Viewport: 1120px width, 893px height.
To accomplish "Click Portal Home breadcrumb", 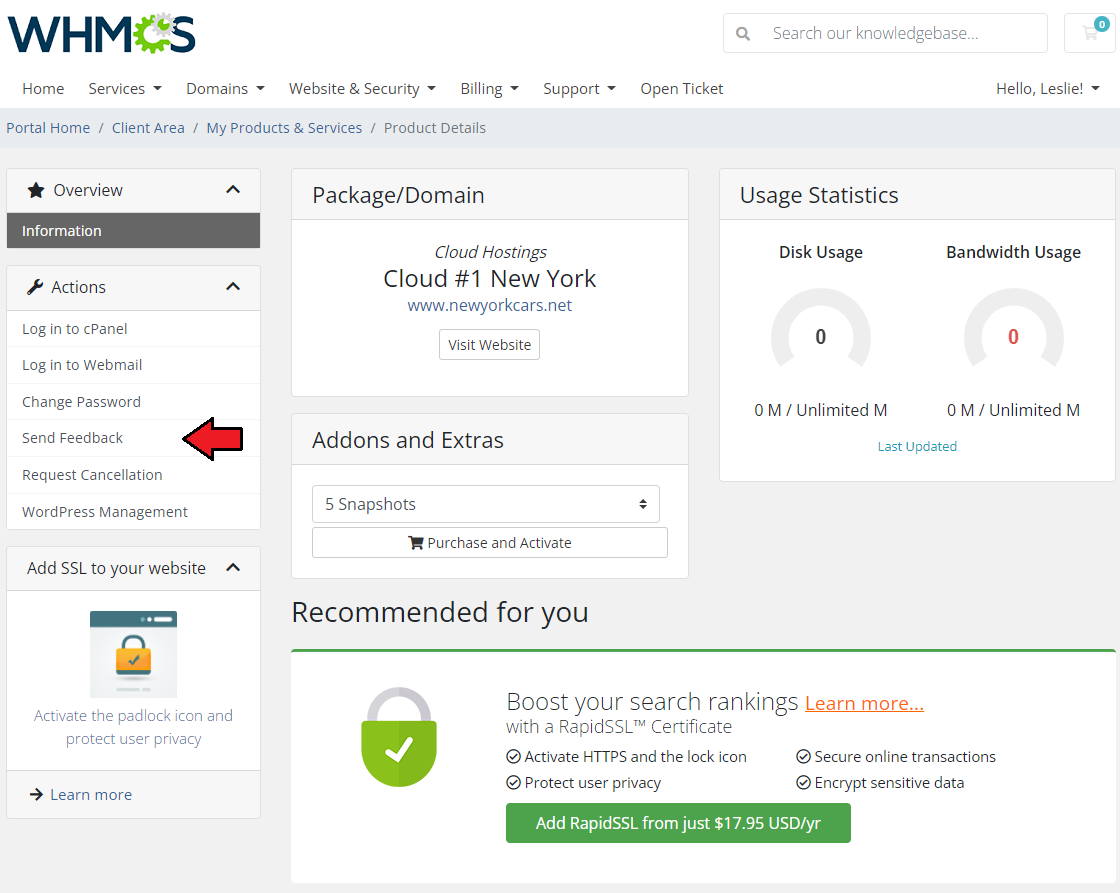I will coord(48,128).
